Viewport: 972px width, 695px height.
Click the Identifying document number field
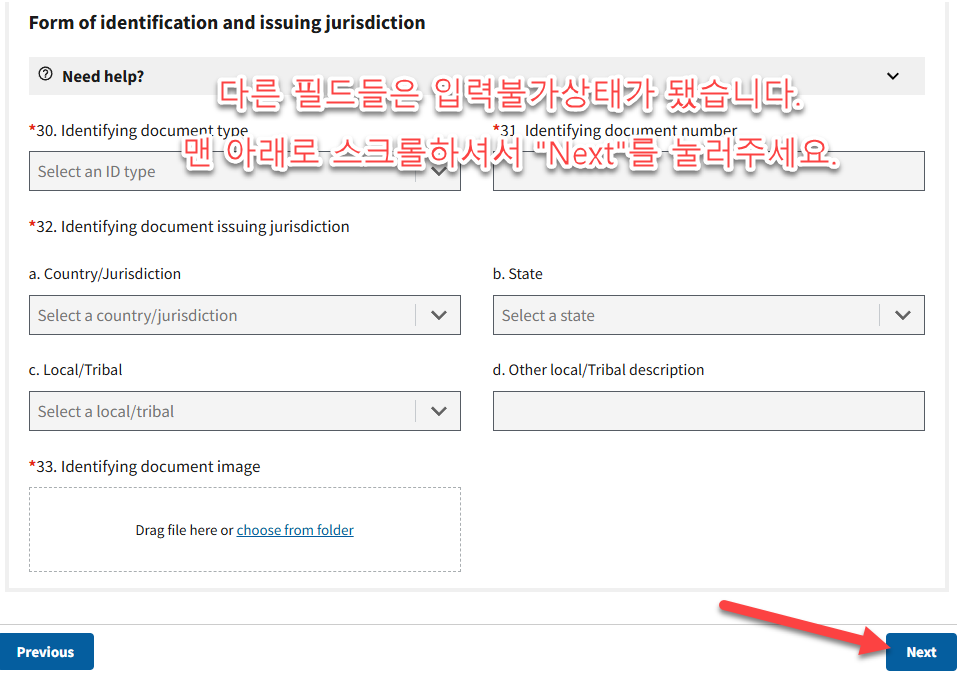click(709, 171)
